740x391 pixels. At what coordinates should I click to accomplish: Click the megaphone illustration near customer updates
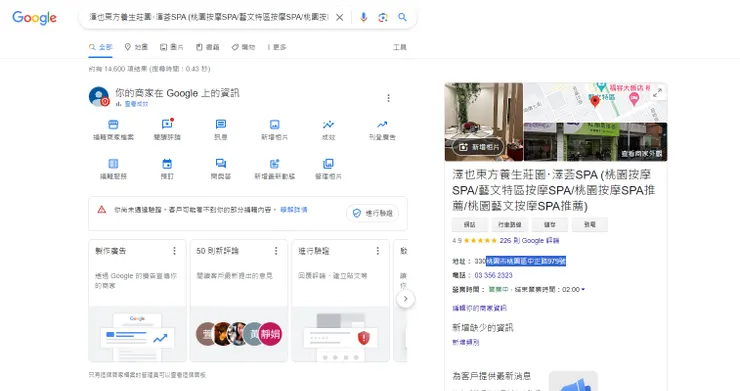point(573,382)
